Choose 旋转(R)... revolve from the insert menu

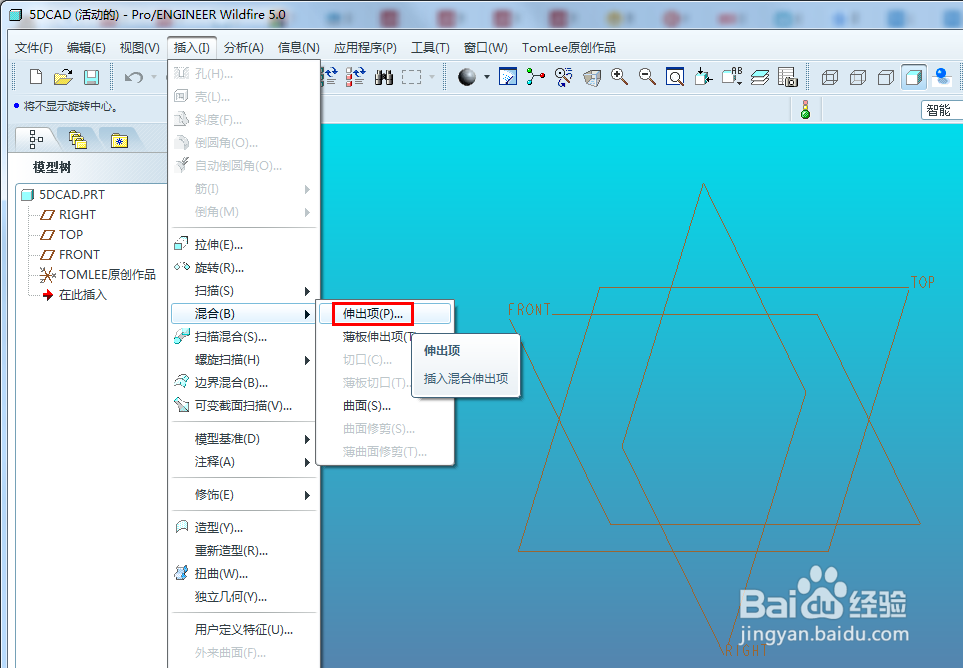click(244, 268)
